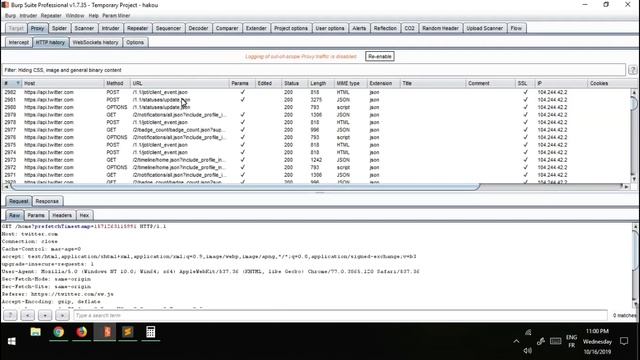Open the request Params view tab
Viewport: 640px width, 360px height.
(36, 215)
